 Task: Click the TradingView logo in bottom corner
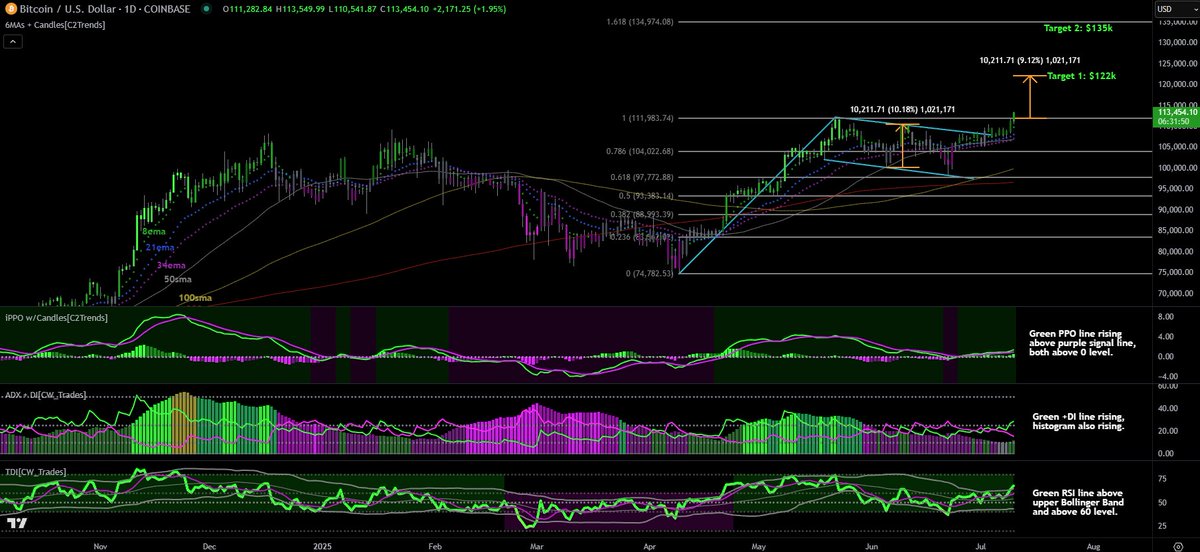coord(17,523)
